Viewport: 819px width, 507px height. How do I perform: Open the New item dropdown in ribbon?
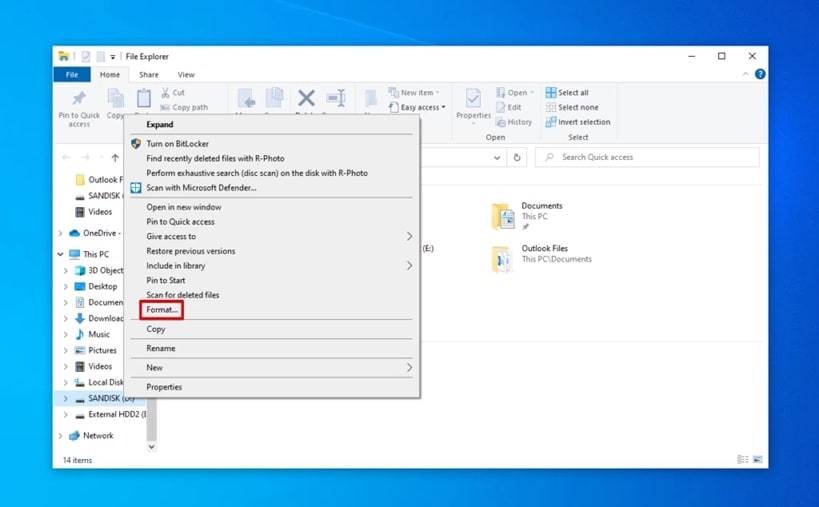(x=414, y=92)
